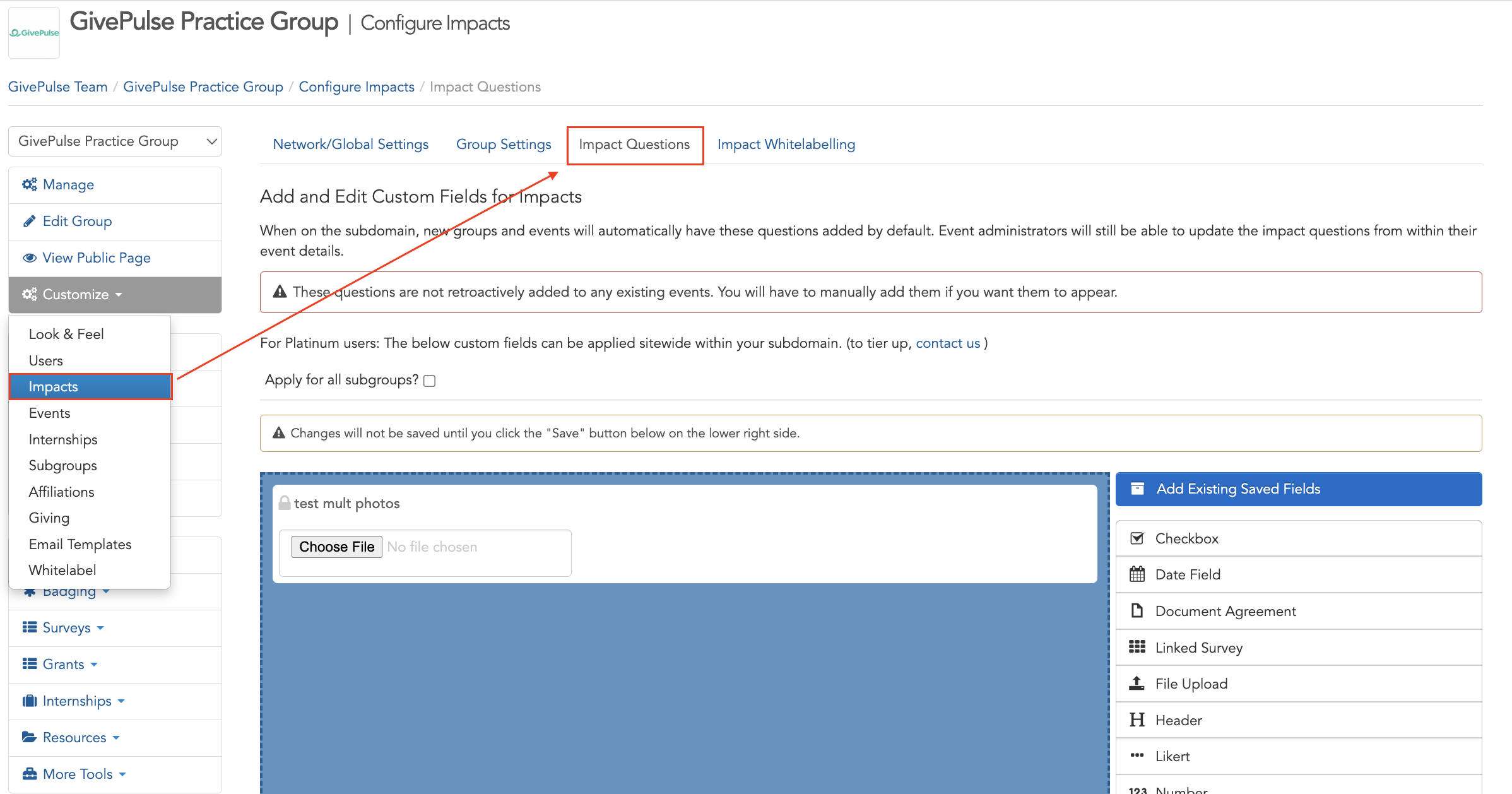Switch to Impact Whitelabelling tab
1512x794 pixels.
(786, 145)
